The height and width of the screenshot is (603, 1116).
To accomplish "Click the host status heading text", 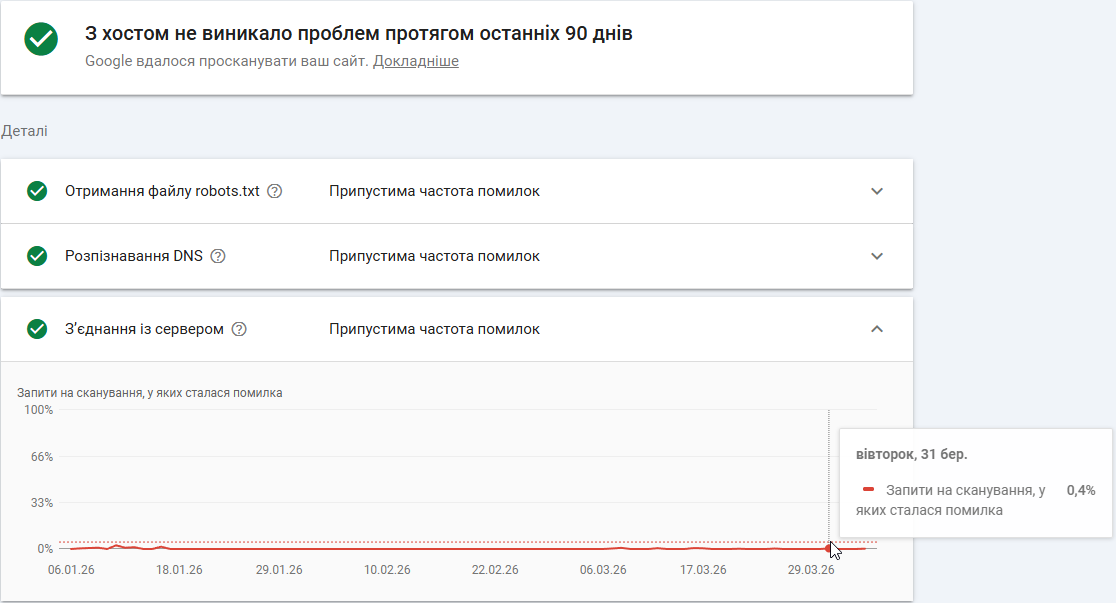I will tap(358, 33).
